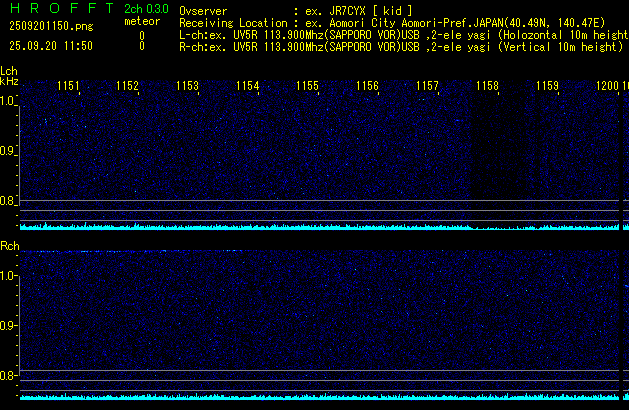Click the R-ch antenna description line
Screen dimensions: 629x410
[400, 46]
